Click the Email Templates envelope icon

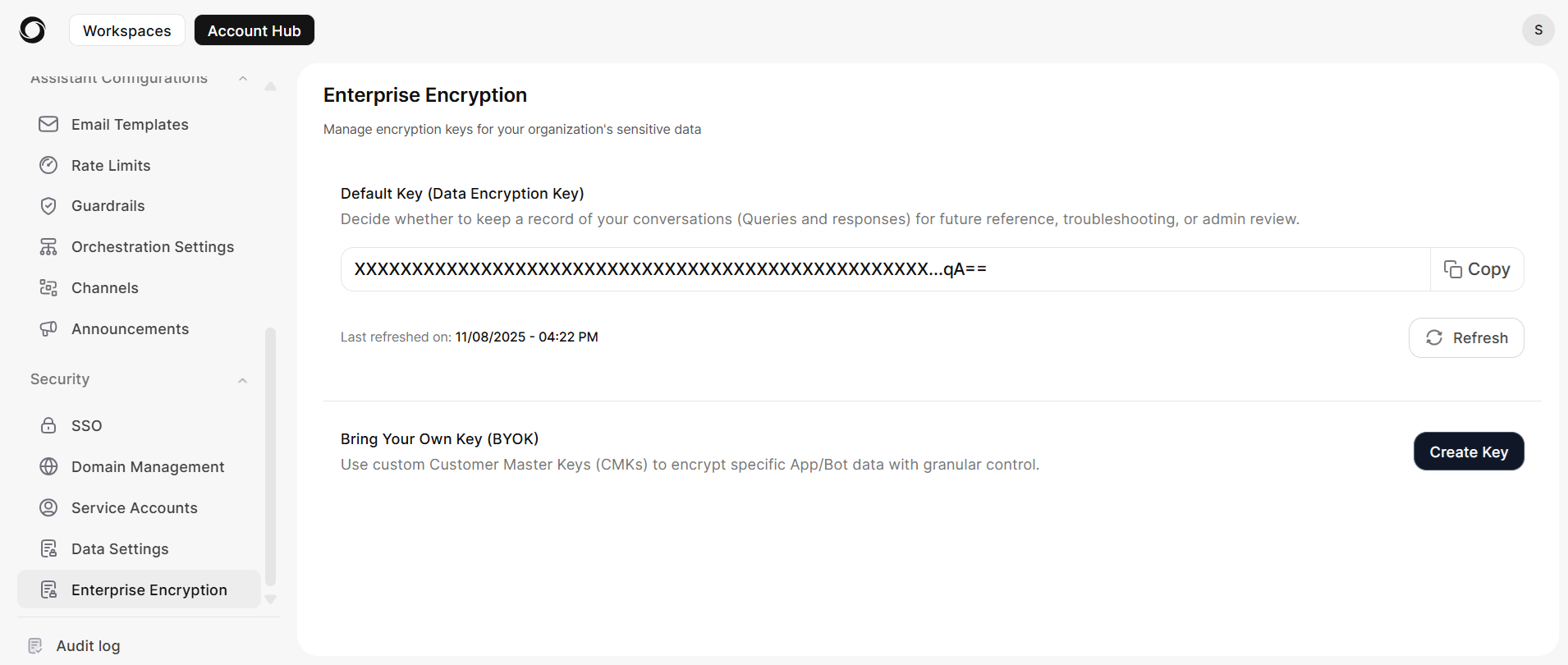(48, 124)
